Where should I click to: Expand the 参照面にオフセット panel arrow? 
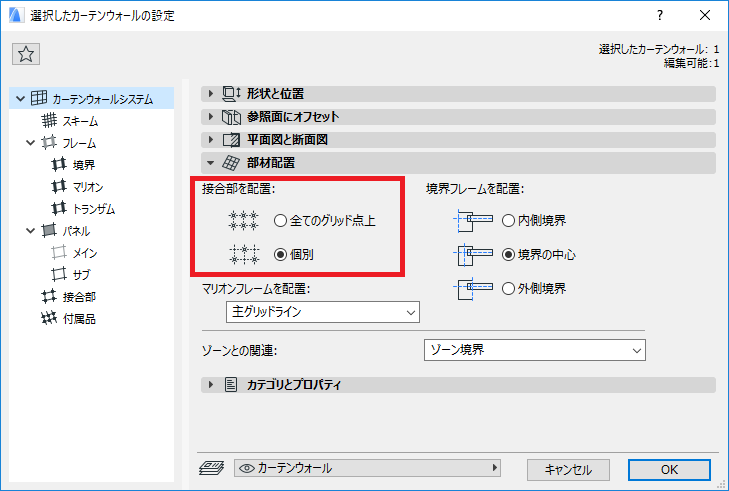211,117
